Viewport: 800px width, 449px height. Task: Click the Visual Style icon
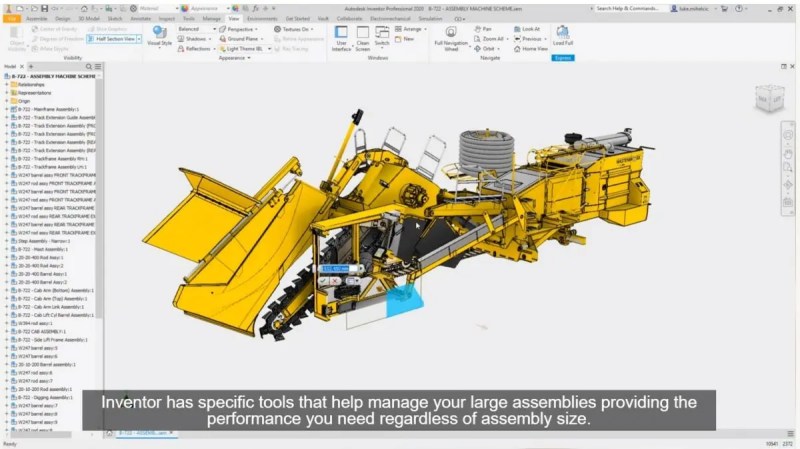tap(160, 33)
